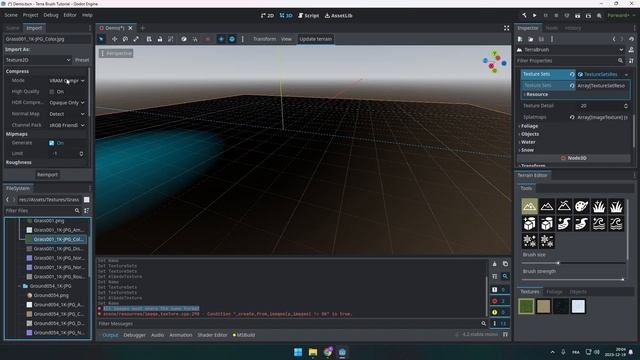
Task: Open the Perspective view menu button
Action: (116, 53)
